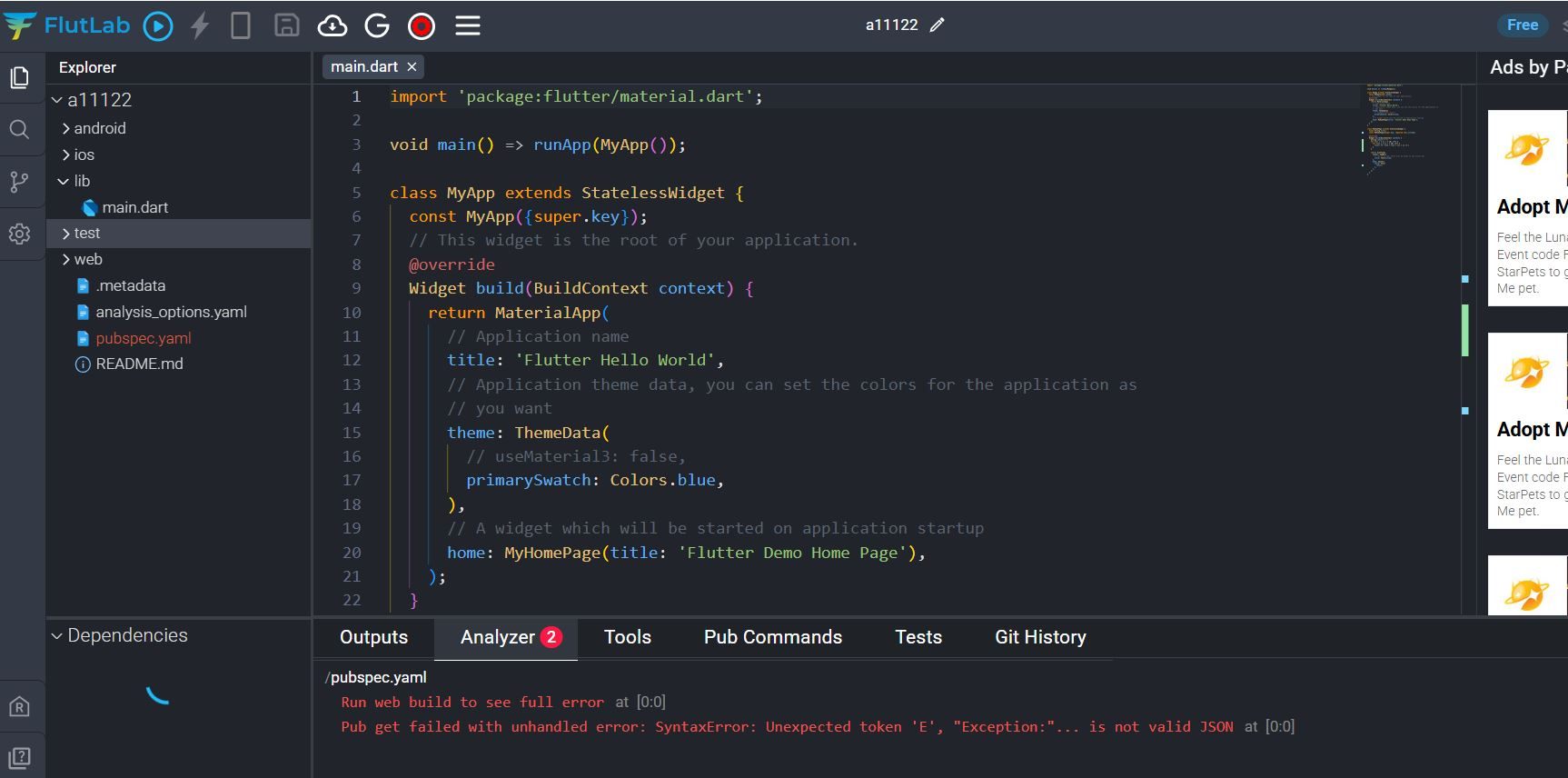Open pubspec.yaml in the explorer
Screen dimensions: 1568x778
tap(143, 338)
